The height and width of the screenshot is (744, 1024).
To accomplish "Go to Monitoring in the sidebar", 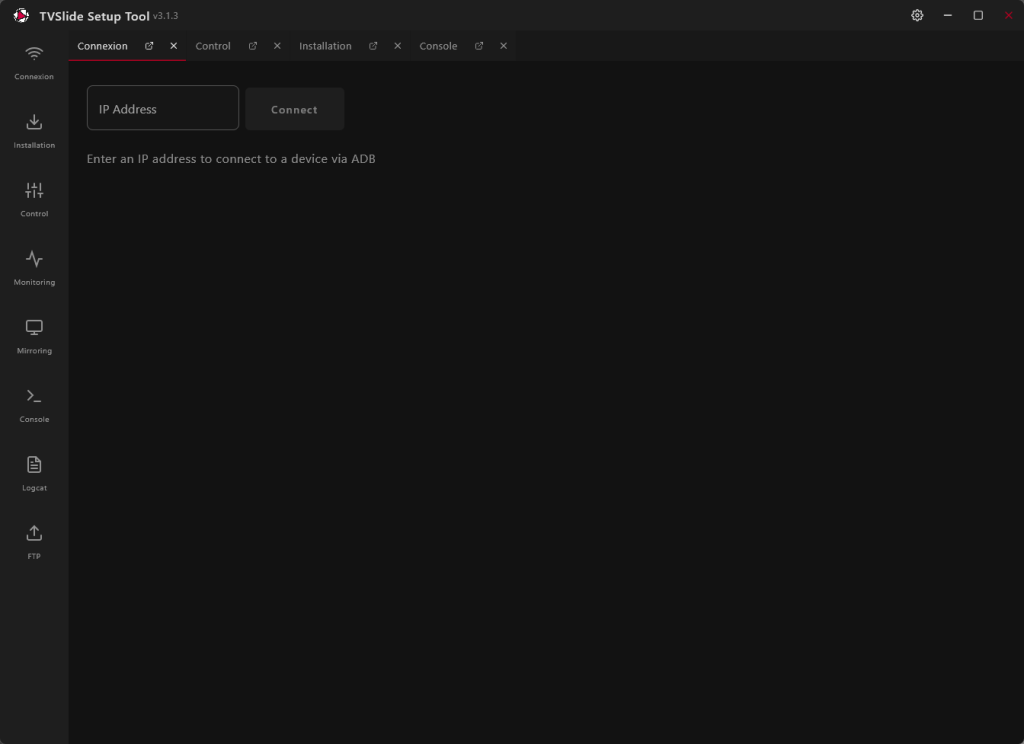I will tap(34, 260).
